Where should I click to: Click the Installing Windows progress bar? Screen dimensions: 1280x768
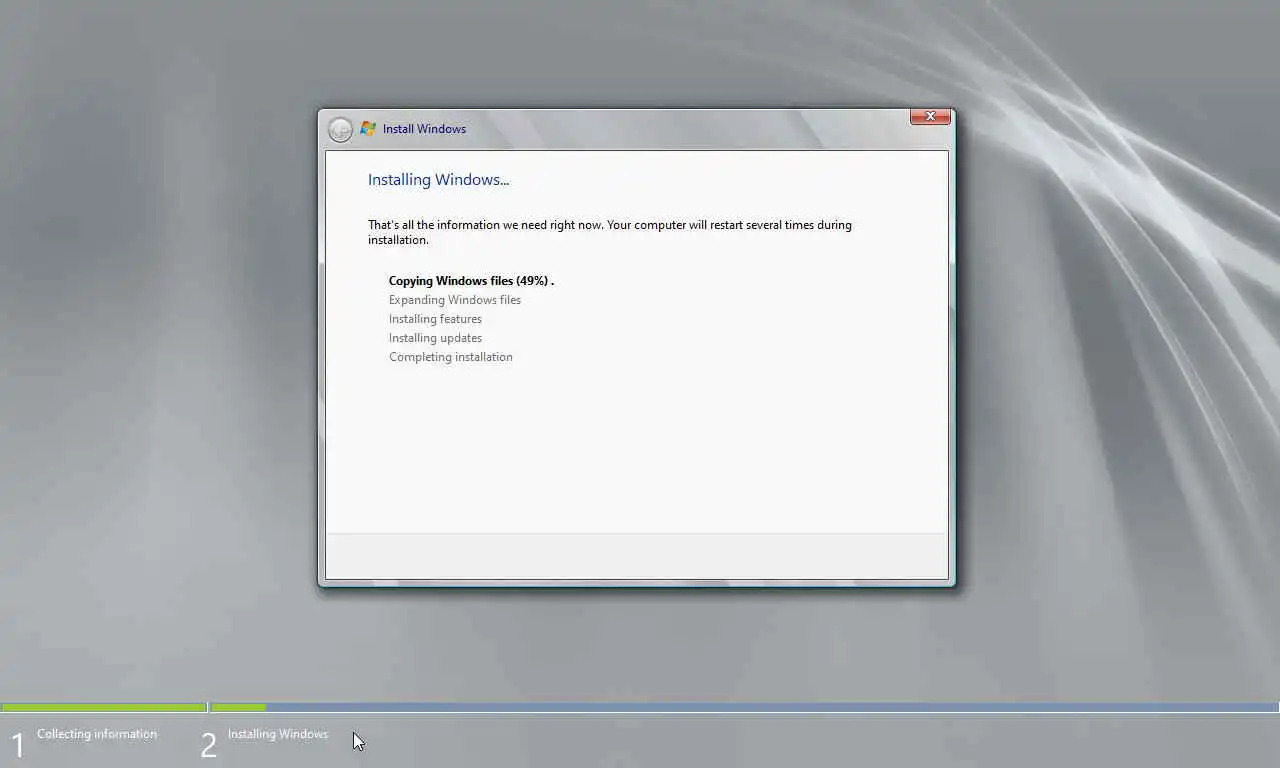point(744,707)
